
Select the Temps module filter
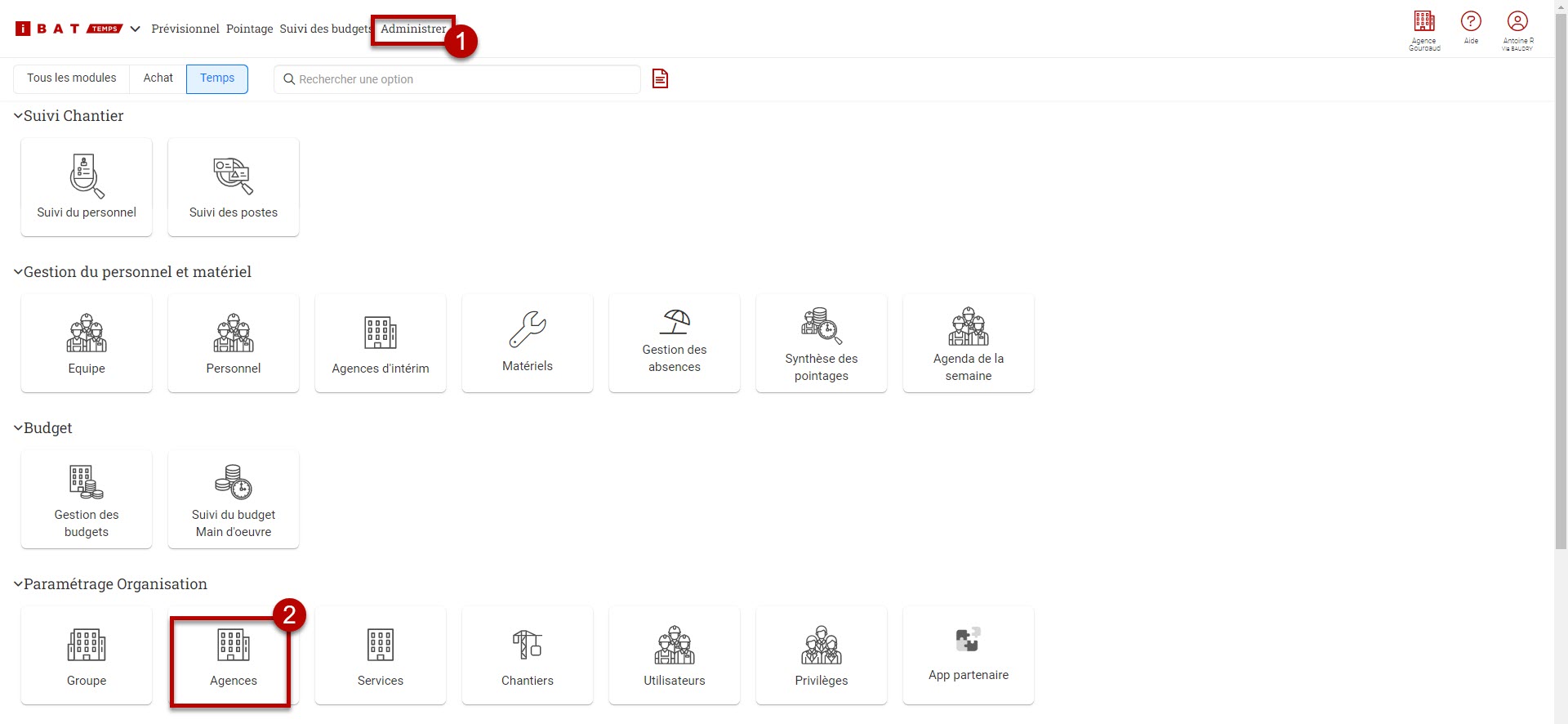point(217,78)
